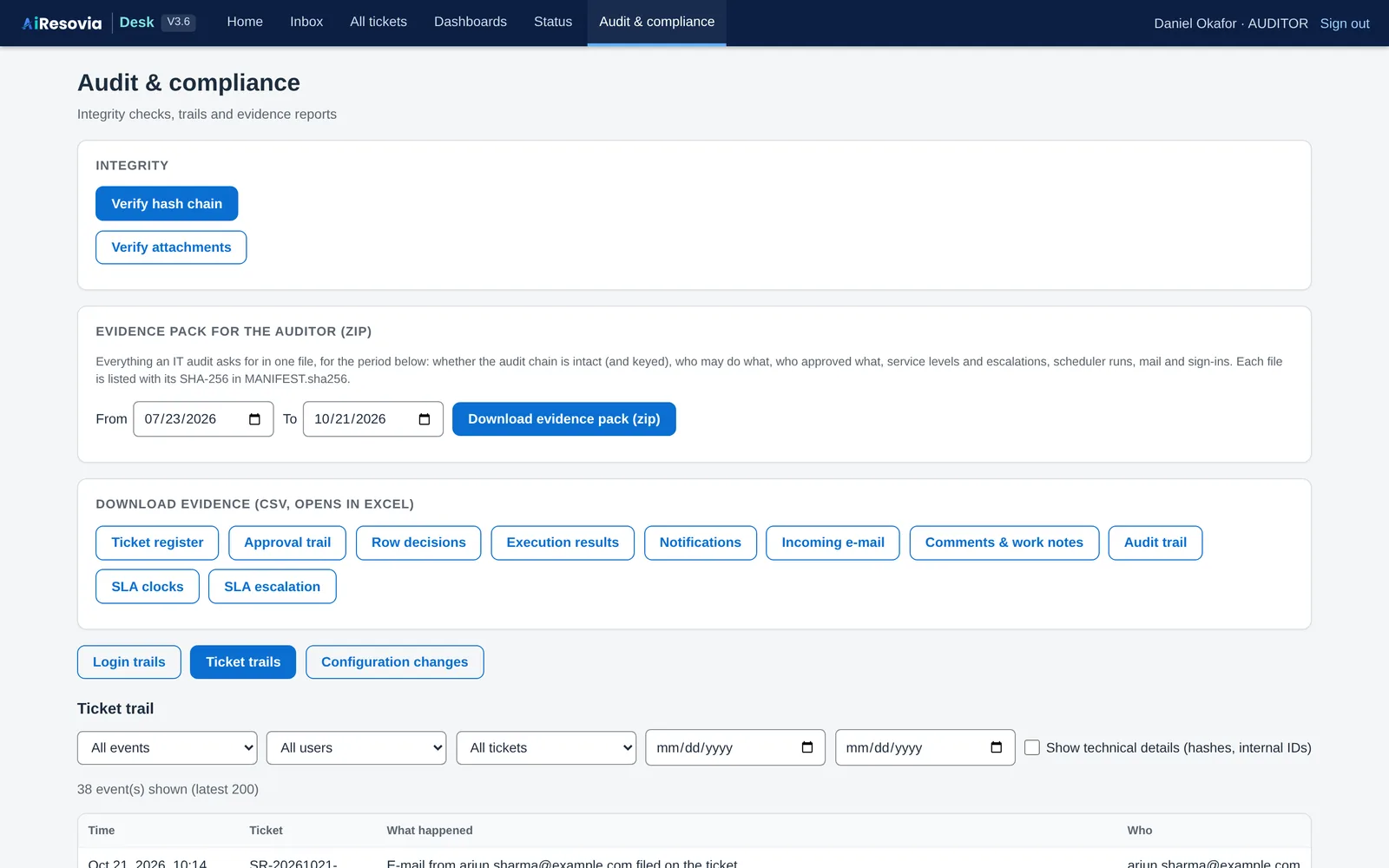Download Incoming e-mail CSV

(x=833, y=542)
